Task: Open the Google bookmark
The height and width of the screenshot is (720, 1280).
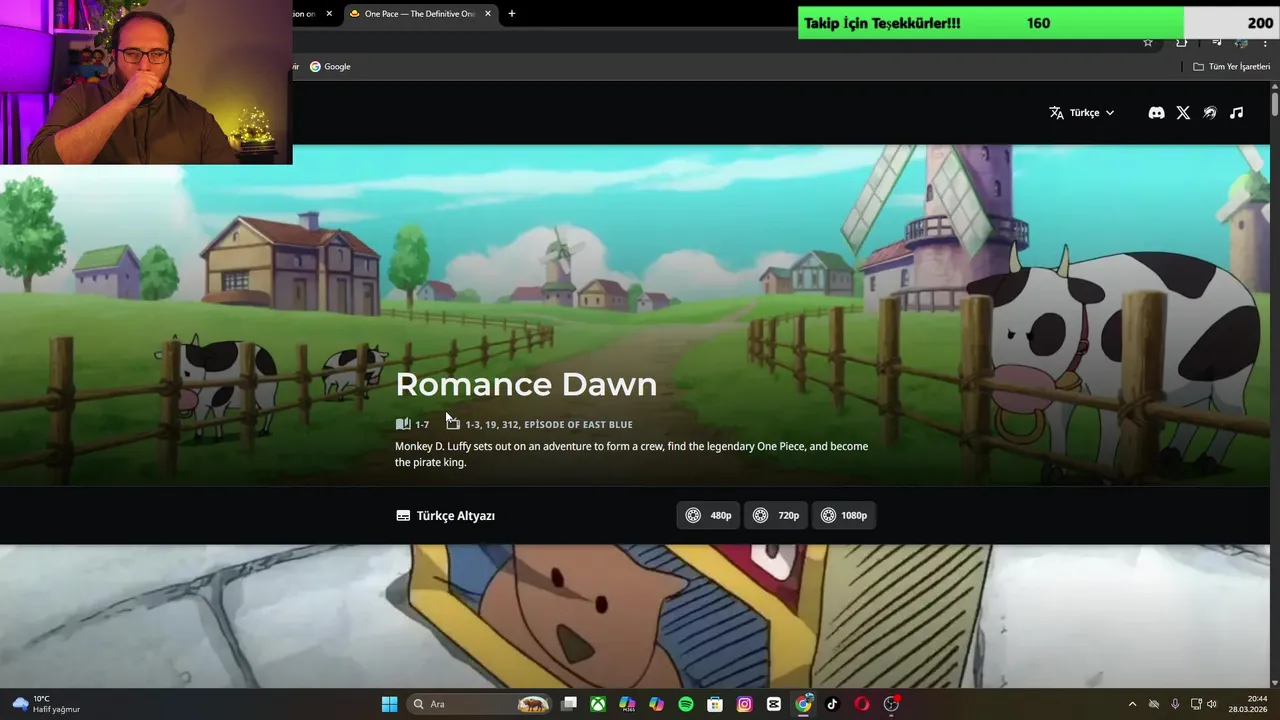Action: pyautogui.click(x=330, y=67)
